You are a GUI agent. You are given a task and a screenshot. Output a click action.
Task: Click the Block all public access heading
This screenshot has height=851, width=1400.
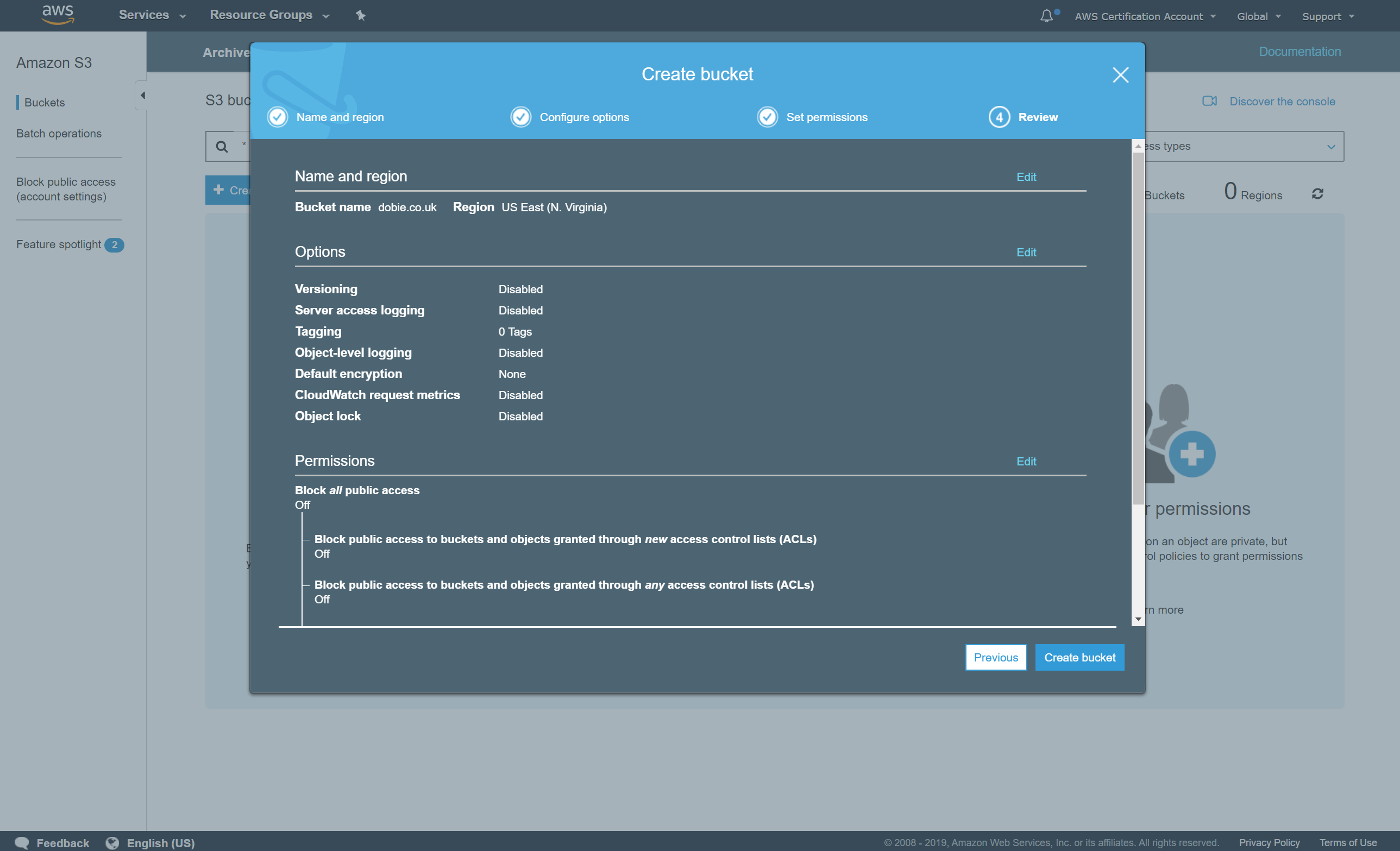click(357, 490)
